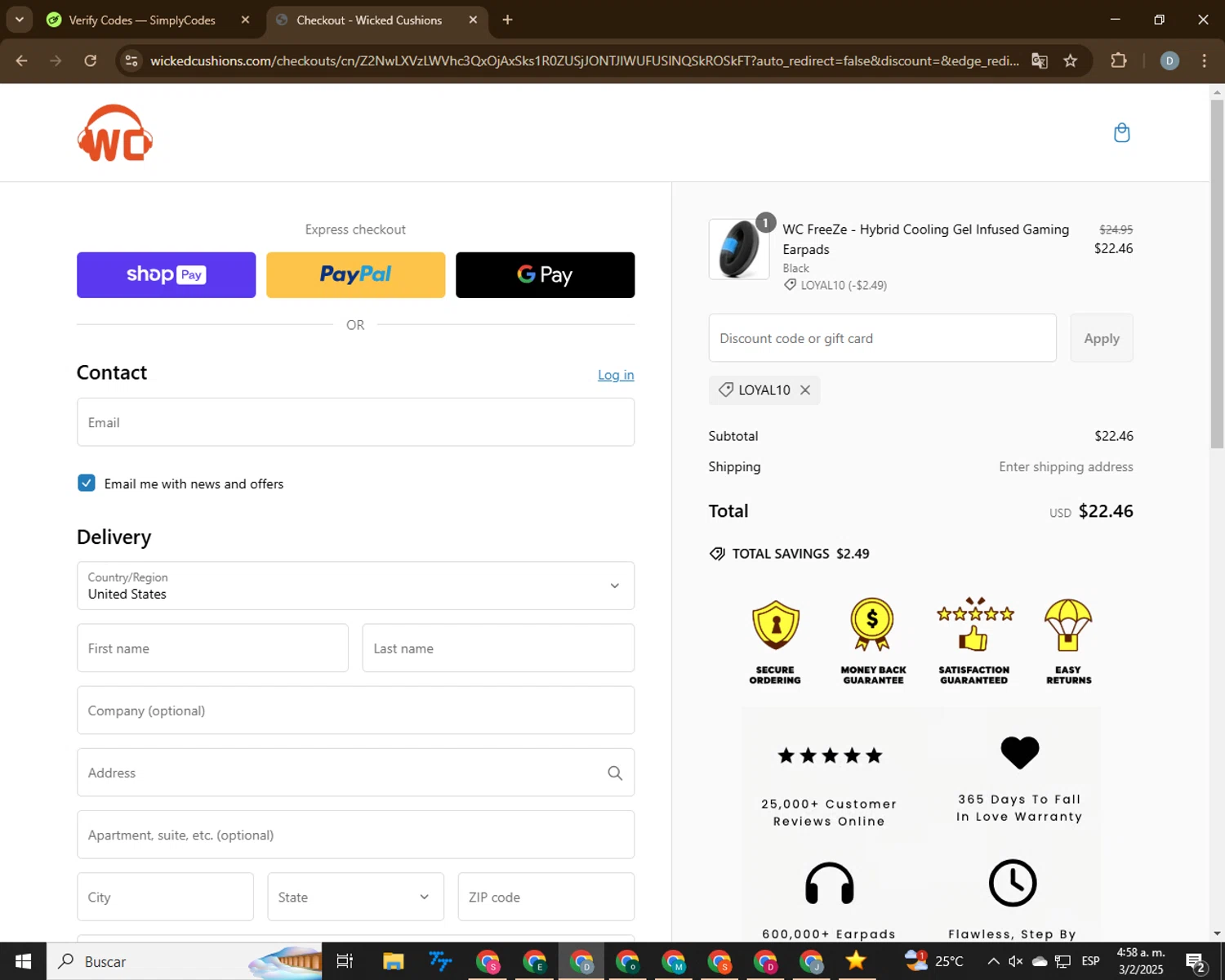Select the Checkout - Wicked Cushions tab

(x=369, y=20)
